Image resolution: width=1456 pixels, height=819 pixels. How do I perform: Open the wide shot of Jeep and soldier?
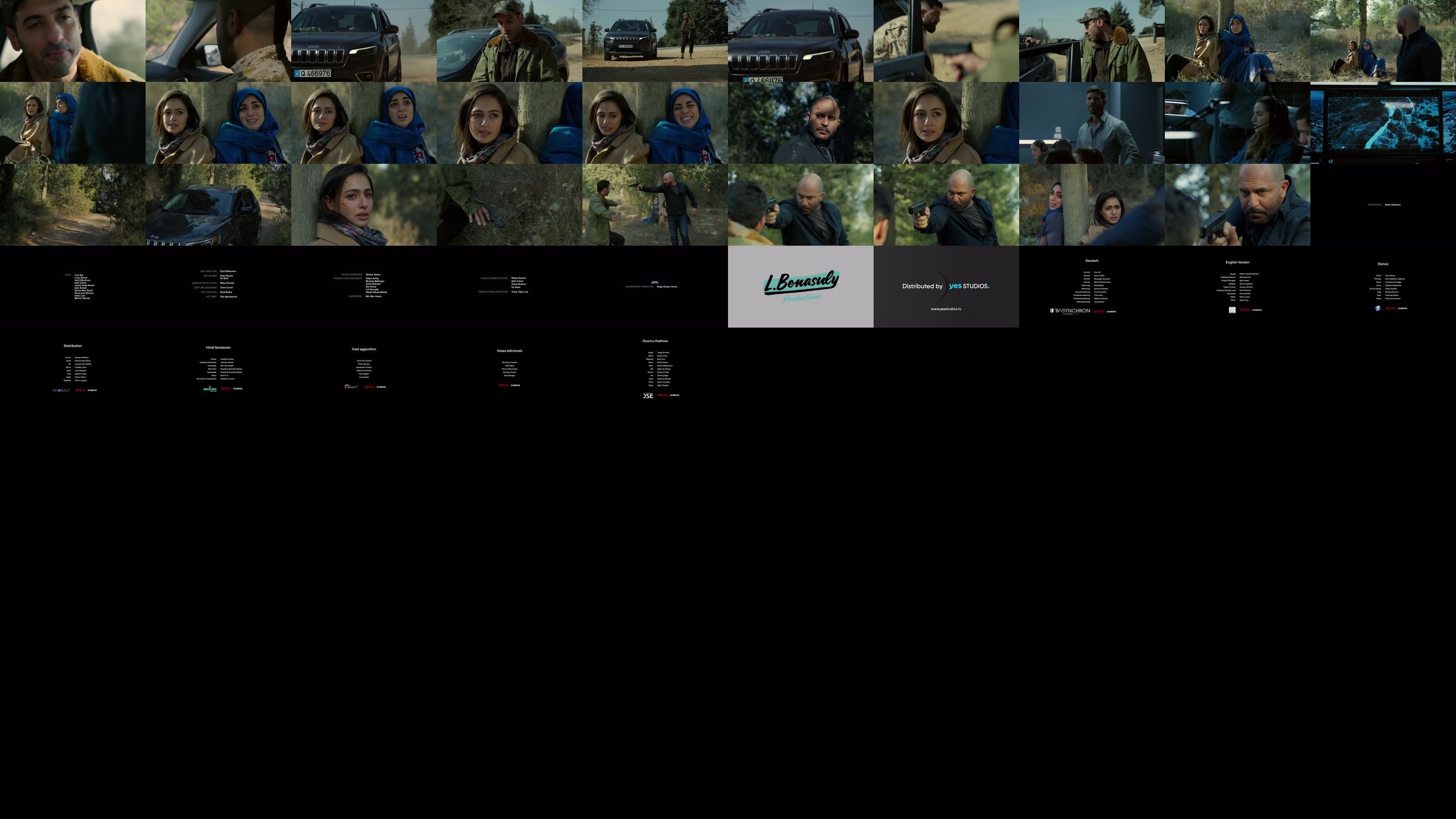tap(655, 40)
